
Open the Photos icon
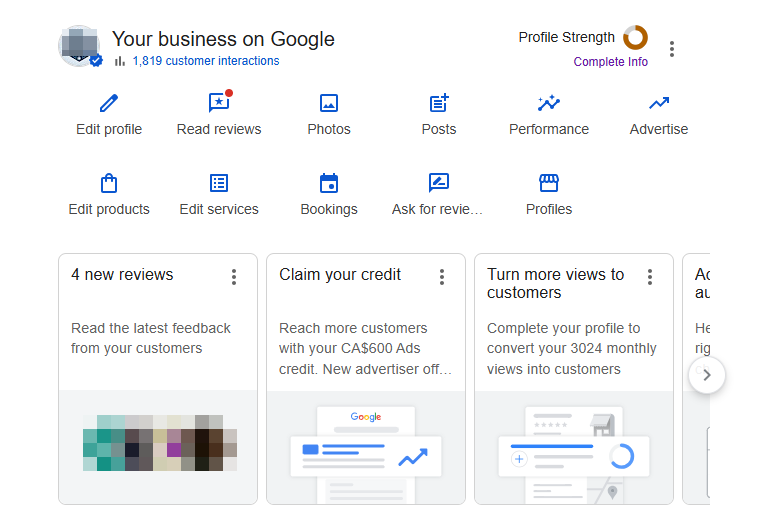pos(329,103)
